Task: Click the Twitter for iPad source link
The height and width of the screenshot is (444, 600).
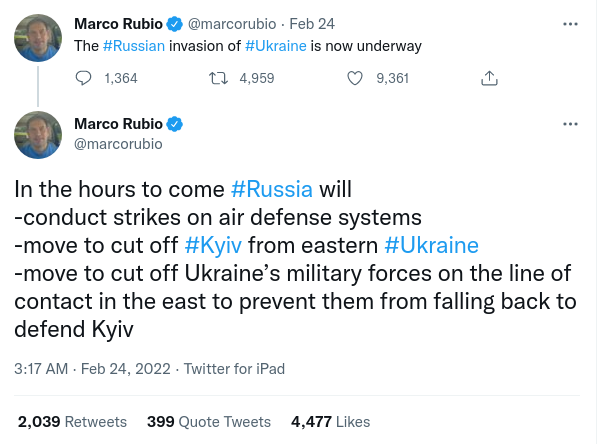Action: 235,369
